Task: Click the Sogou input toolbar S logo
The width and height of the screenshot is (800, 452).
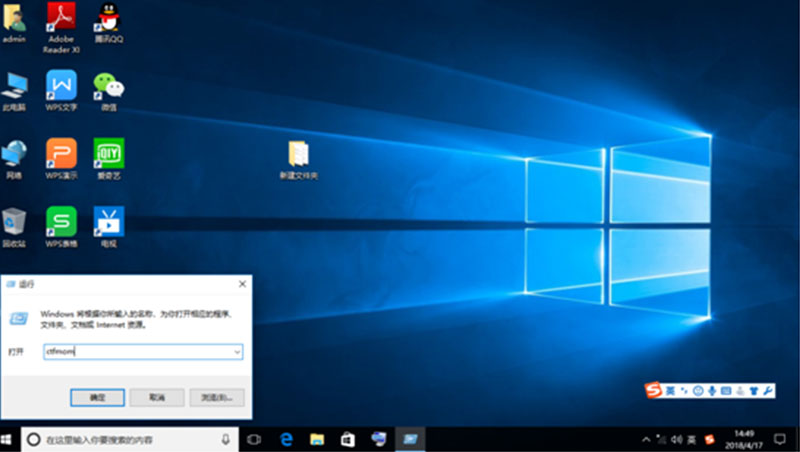Action: point(654,388)
